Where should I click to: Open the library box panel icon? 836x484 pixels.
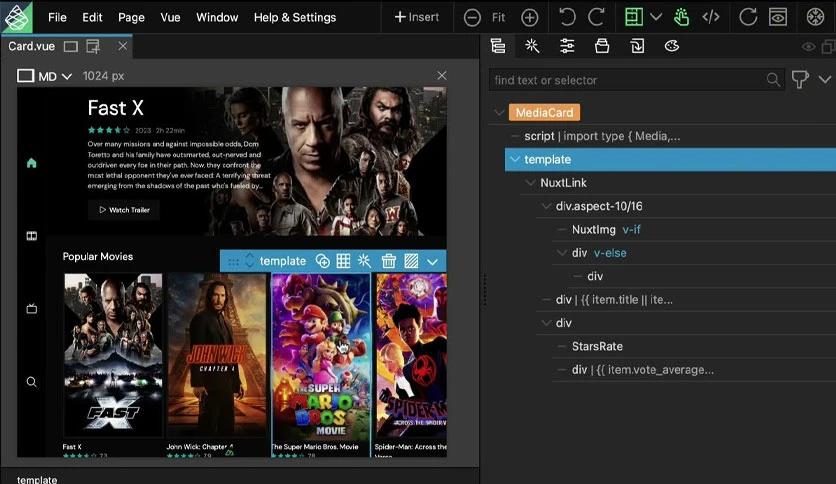click(x=602, y=46)
